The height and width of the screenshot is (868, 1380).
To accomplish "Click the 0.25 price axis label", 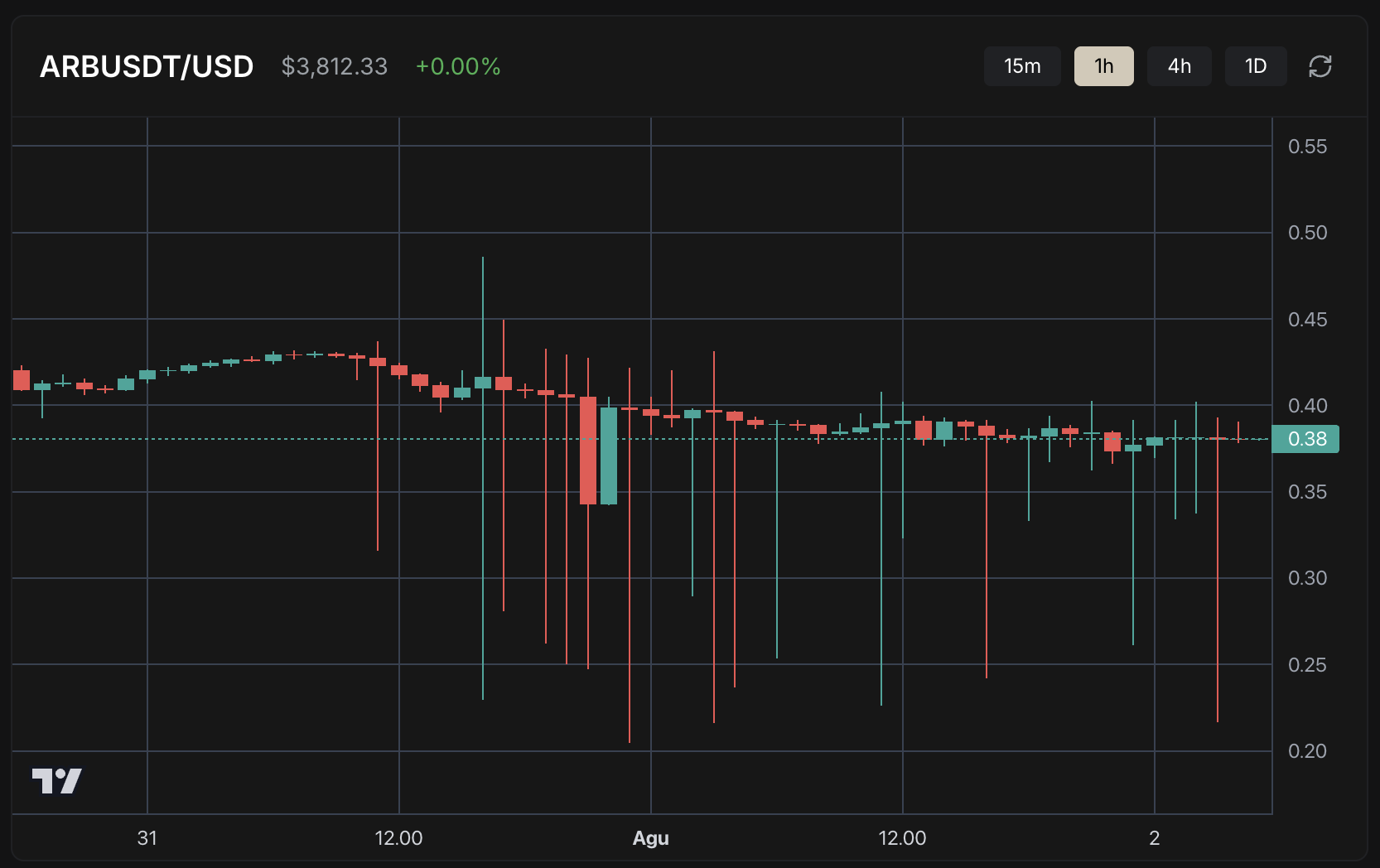I will pos(1307,665).
